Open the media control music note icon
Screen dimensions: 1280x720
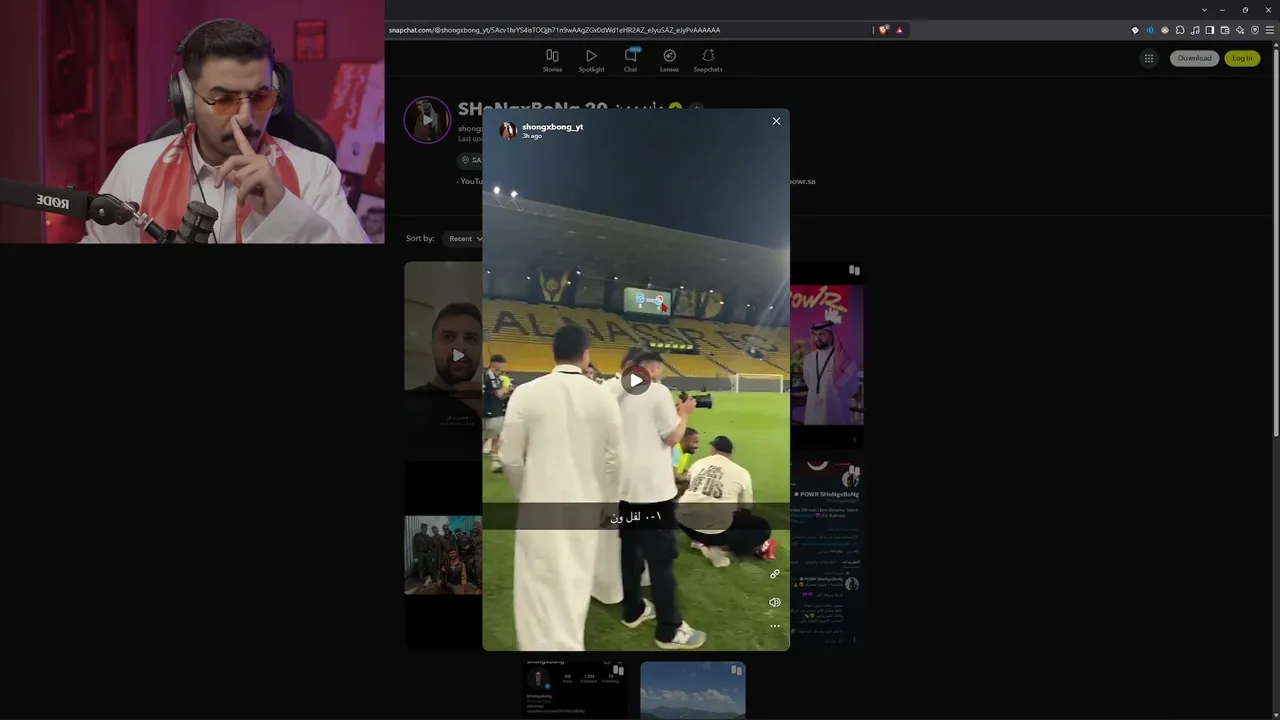click(x=1195, y=30)
